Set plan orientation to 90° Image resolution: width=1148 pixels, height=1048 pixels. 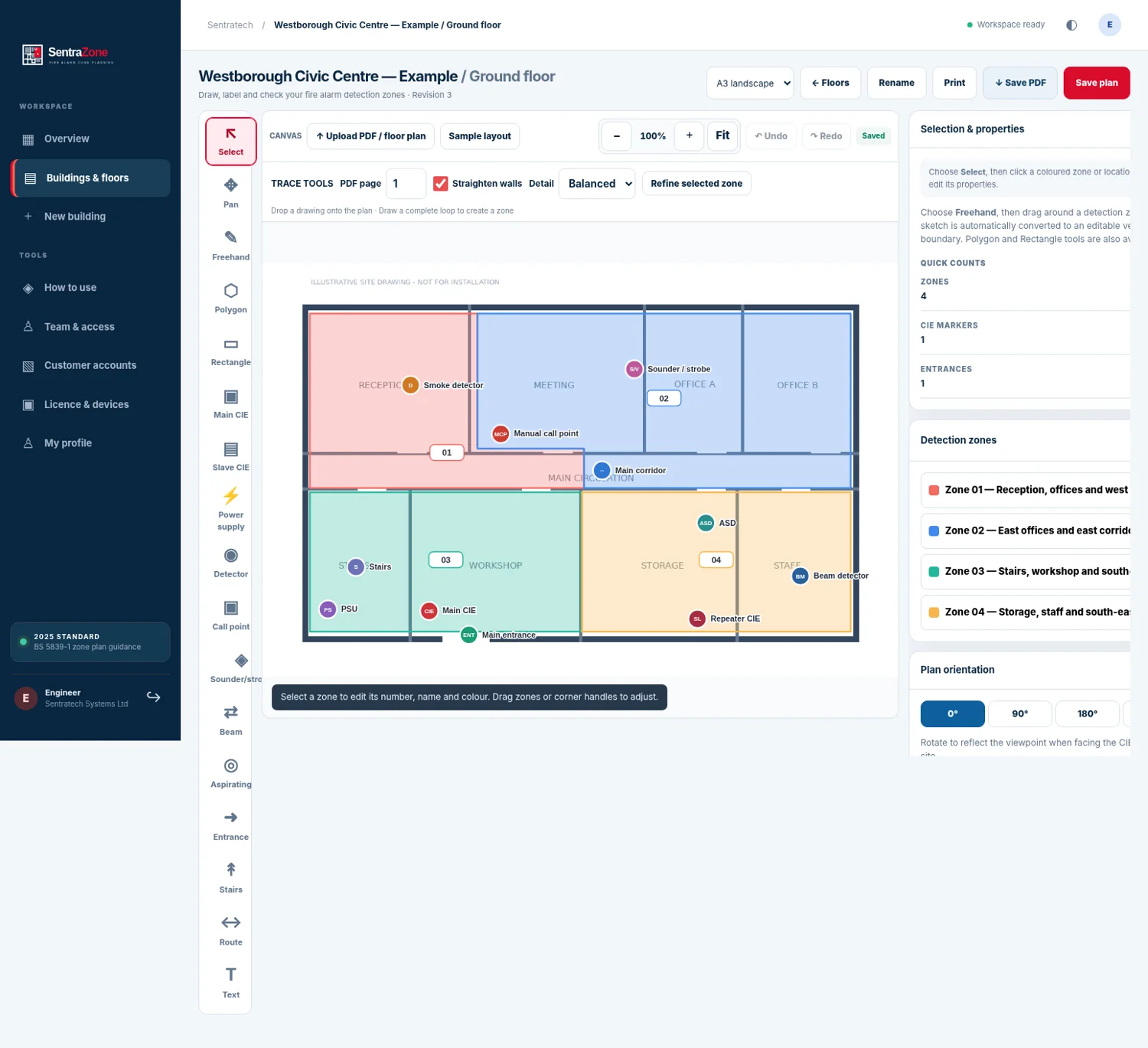[1019, 713]
